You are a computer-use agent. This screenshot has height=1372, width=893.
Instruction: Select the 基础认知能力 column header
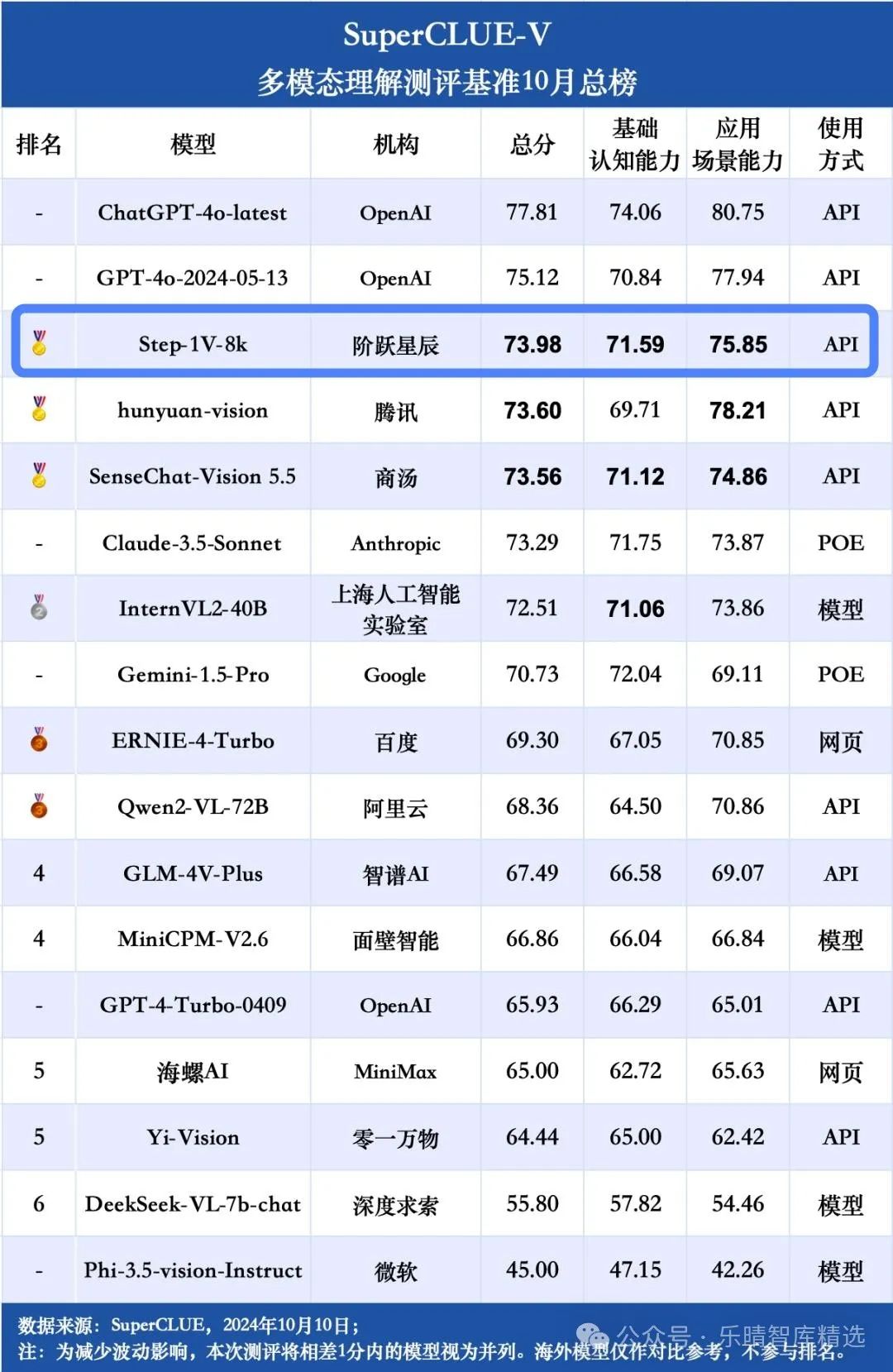(x=635, y=144)
